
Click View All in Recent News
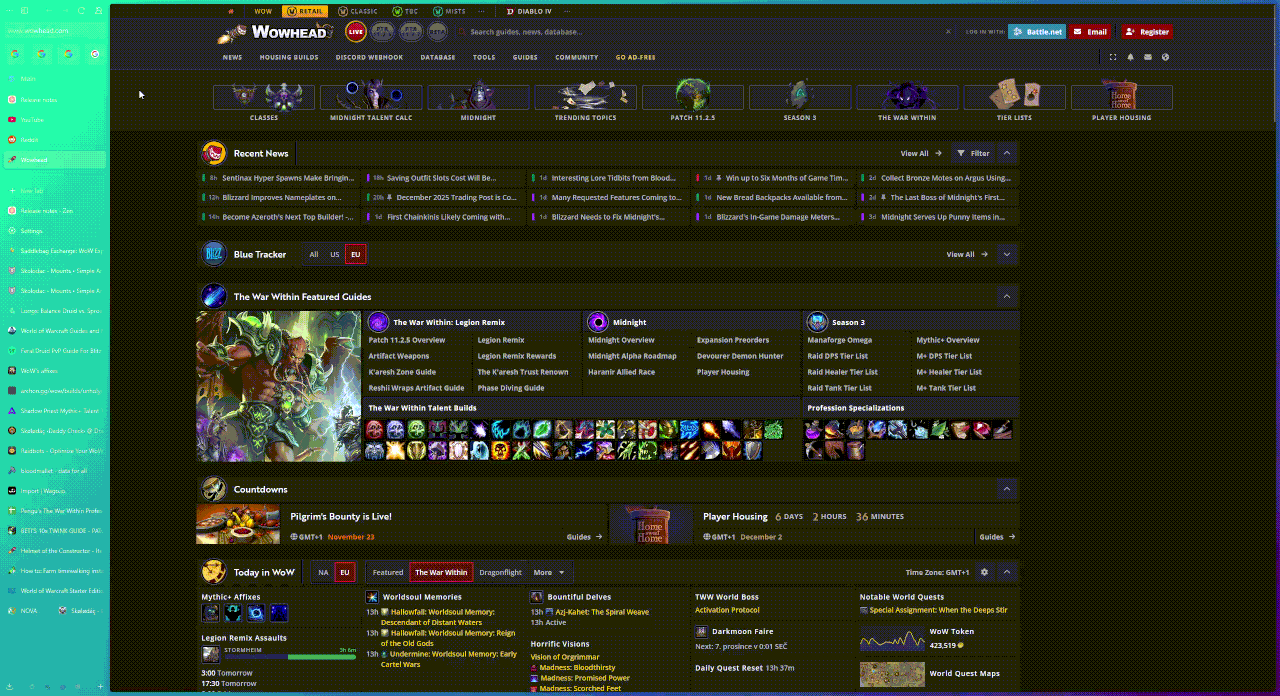(x=921, y=153)
